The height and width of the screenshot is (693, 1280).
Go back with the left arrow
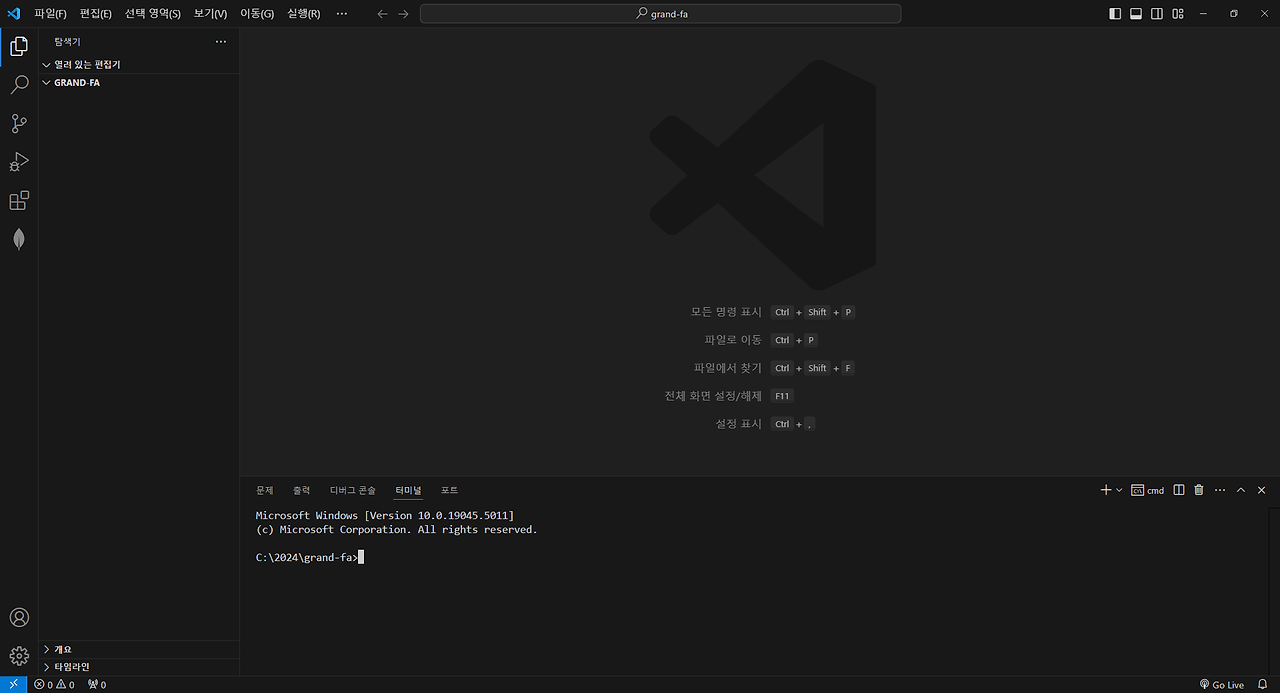coord(382,14)
